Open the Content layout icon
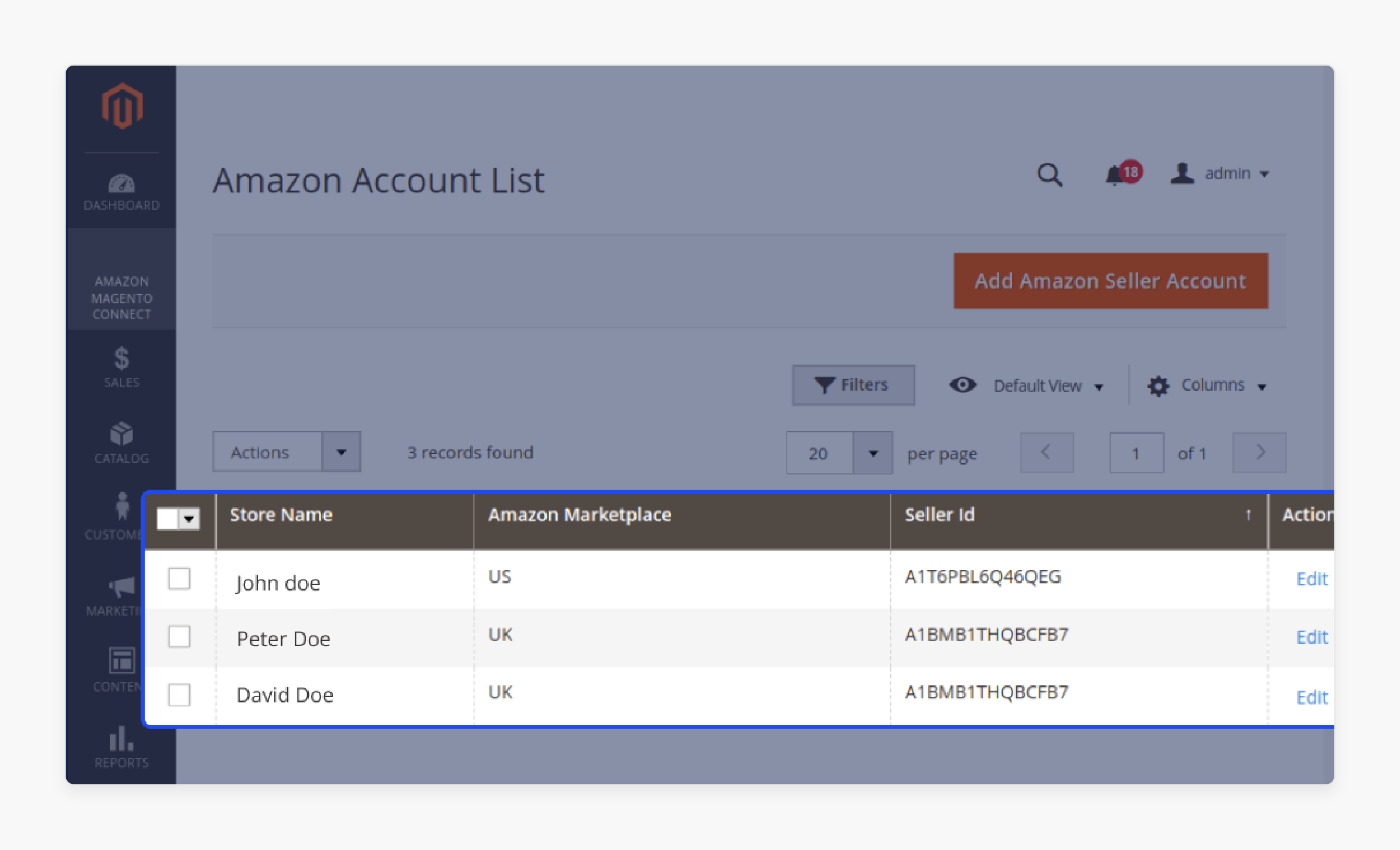 pos(122,661)
